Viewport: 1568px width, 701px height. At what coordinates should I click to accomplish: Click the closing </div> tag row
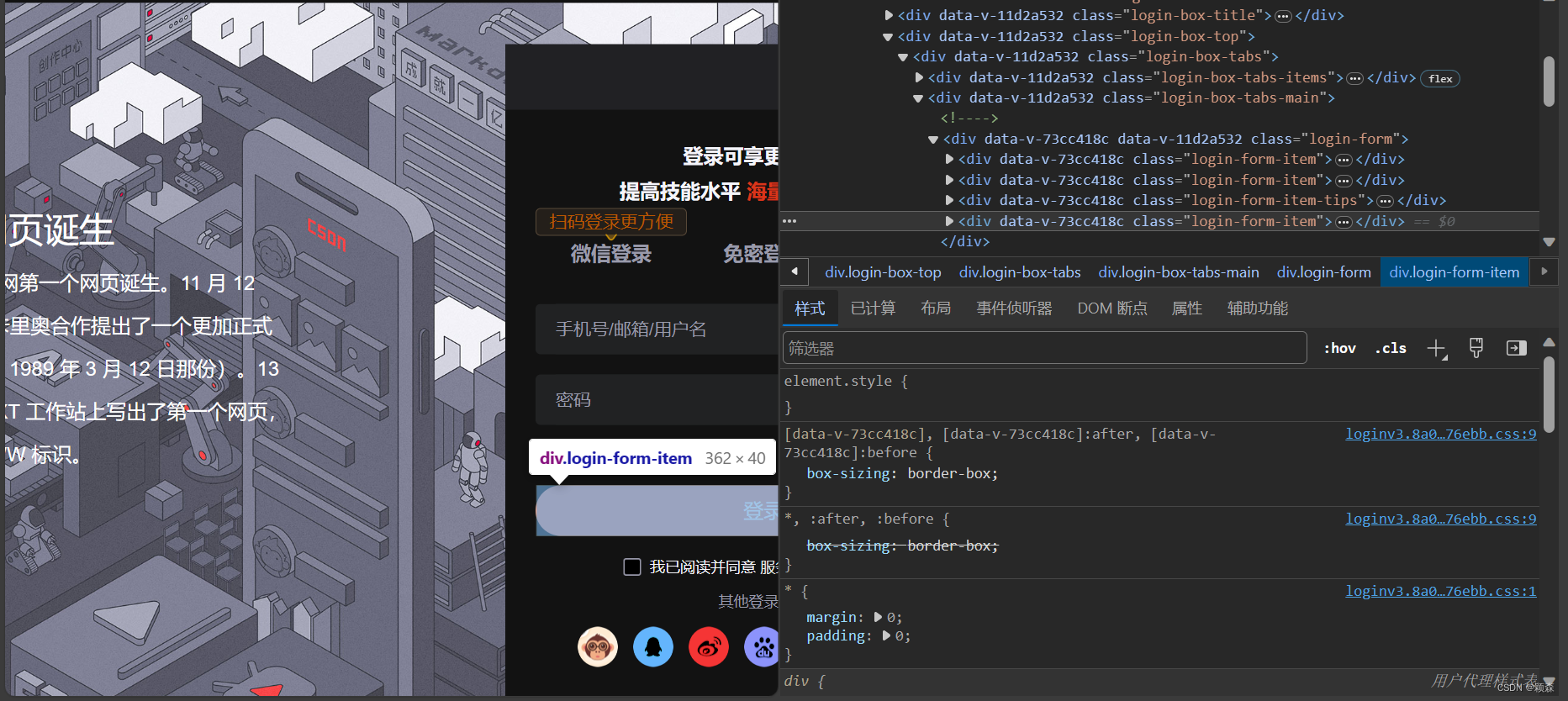click(x=965, y=242)
